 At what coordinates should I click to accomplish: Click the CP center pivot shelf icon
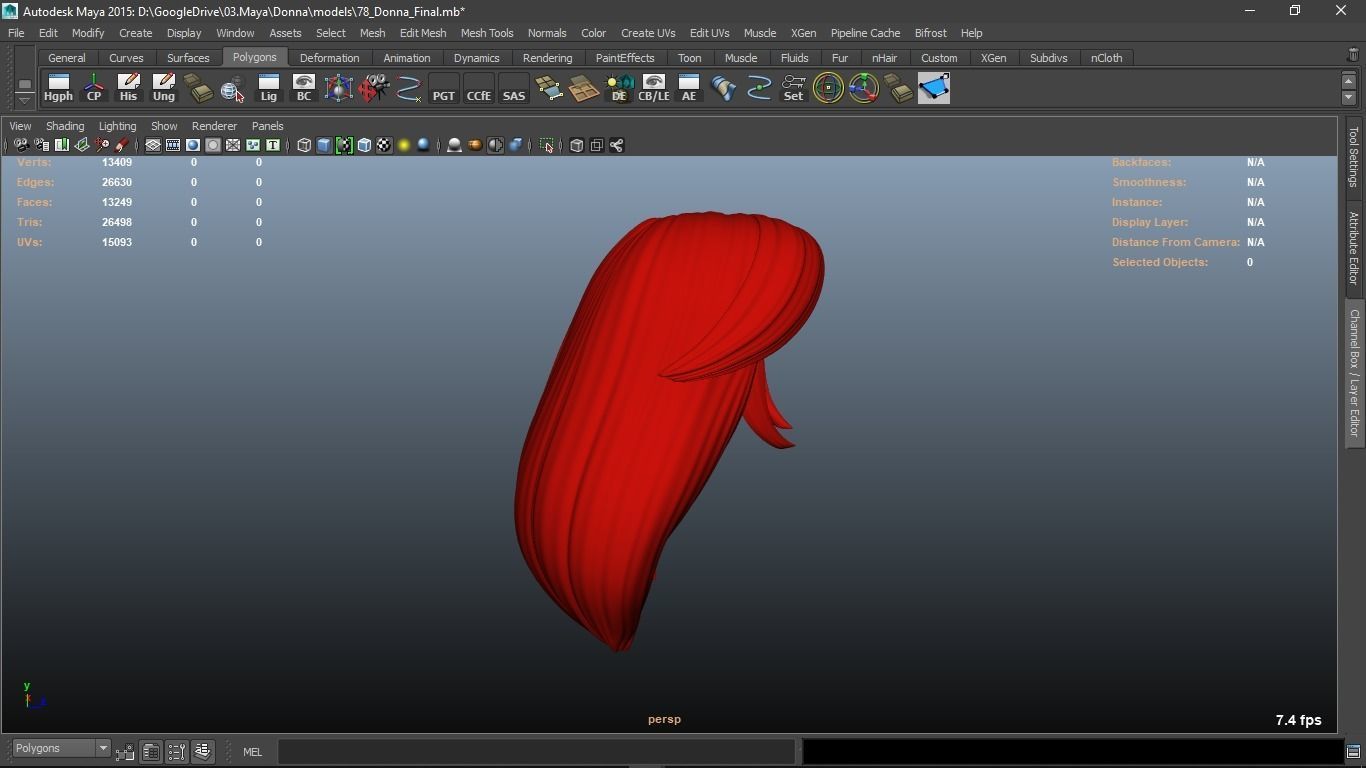pos(94,88)
